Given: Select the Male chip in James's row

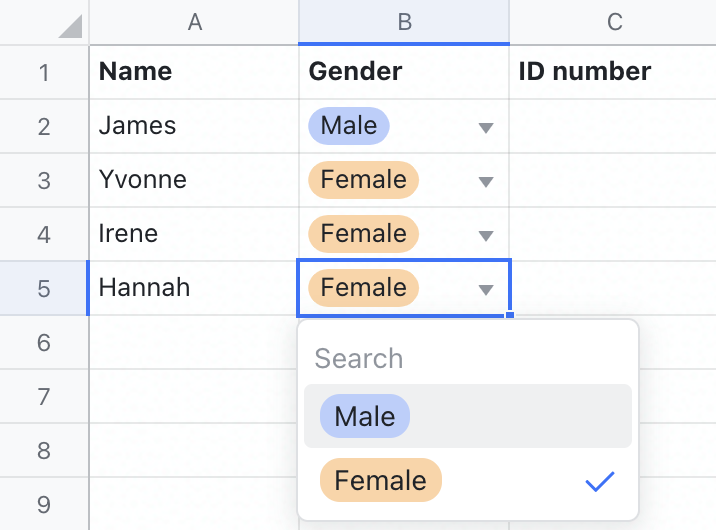Looking at the screenshot, I should (348, 126).
